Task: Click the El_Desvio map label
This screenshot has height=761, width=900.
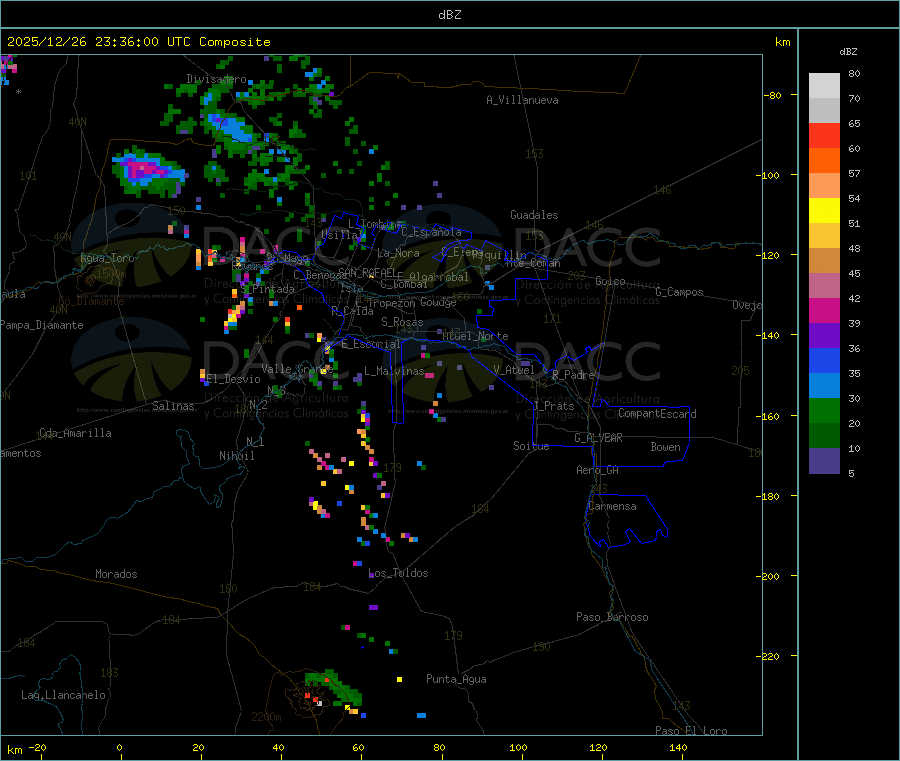Action: pyautogui.click(x=234, y=379)
